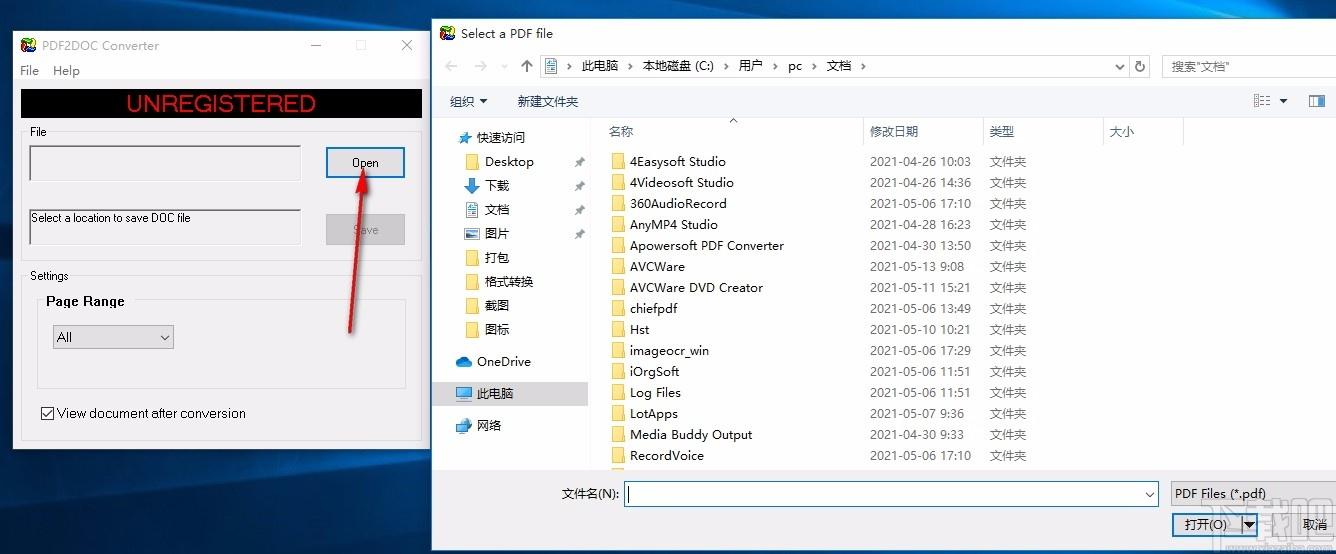Click the refresh icon beside address bar

pos(1140,66)
